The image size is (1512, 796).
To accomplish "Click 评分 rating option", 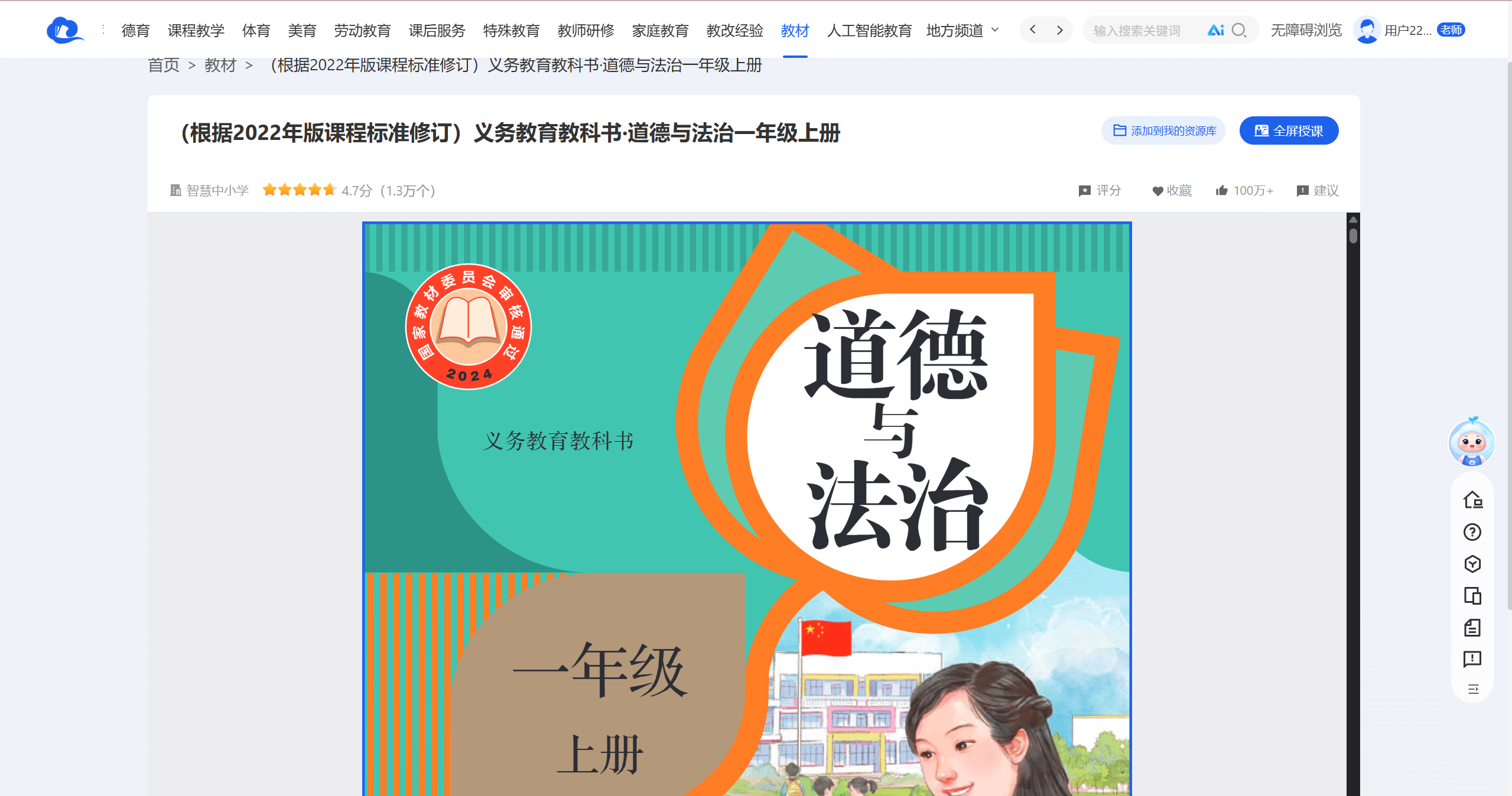I will pos(1100,191).
